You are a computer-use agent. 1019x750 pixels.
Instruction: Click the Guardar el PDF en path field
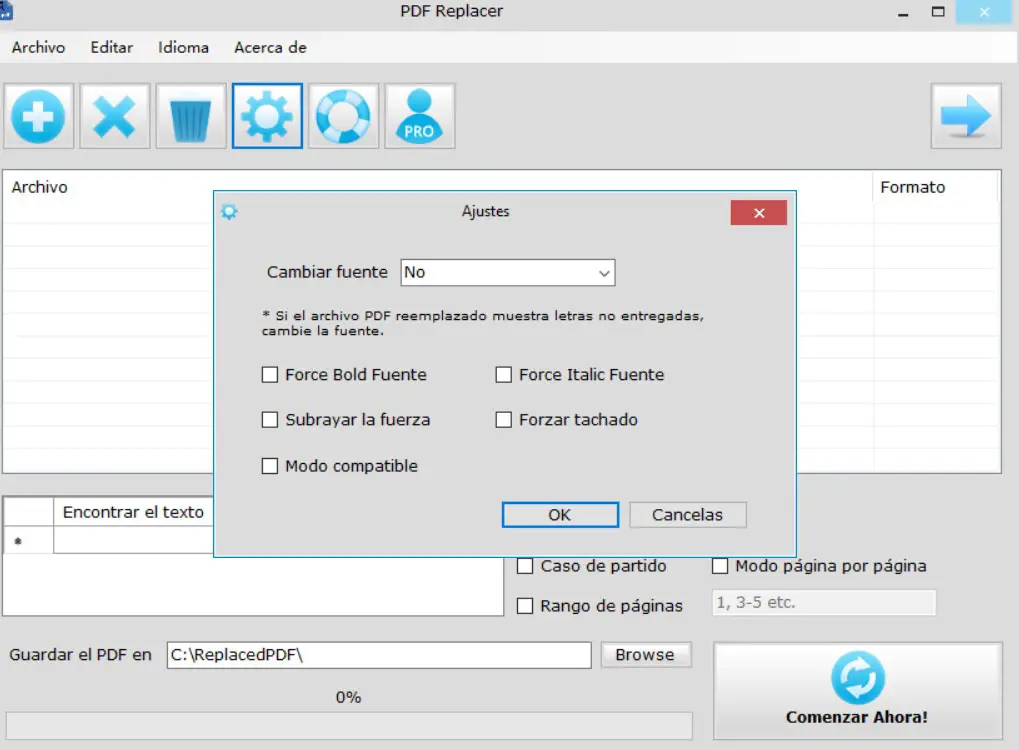[379, 654]
